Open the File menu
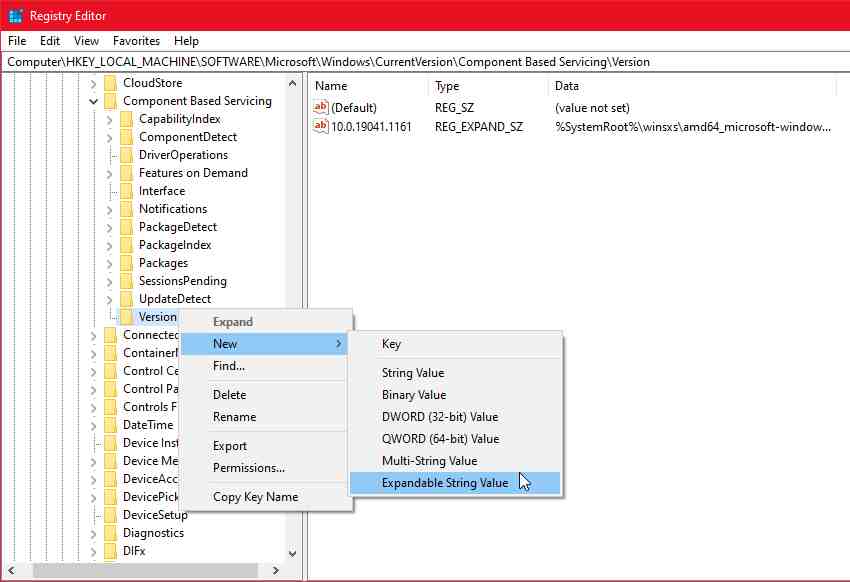The image size is (850, 582). 17,41
